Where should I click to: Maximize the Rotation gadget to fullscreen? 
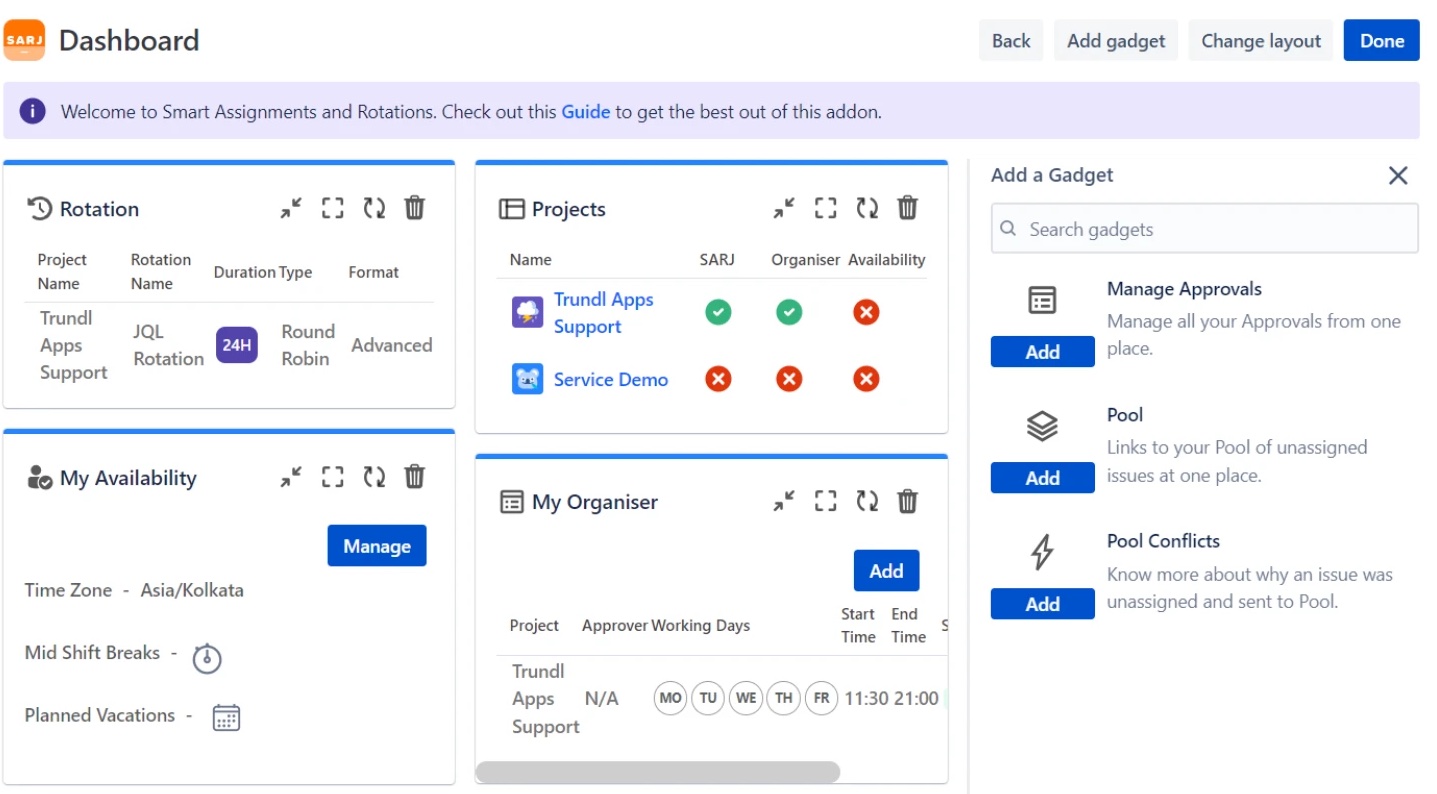point(333,208)
